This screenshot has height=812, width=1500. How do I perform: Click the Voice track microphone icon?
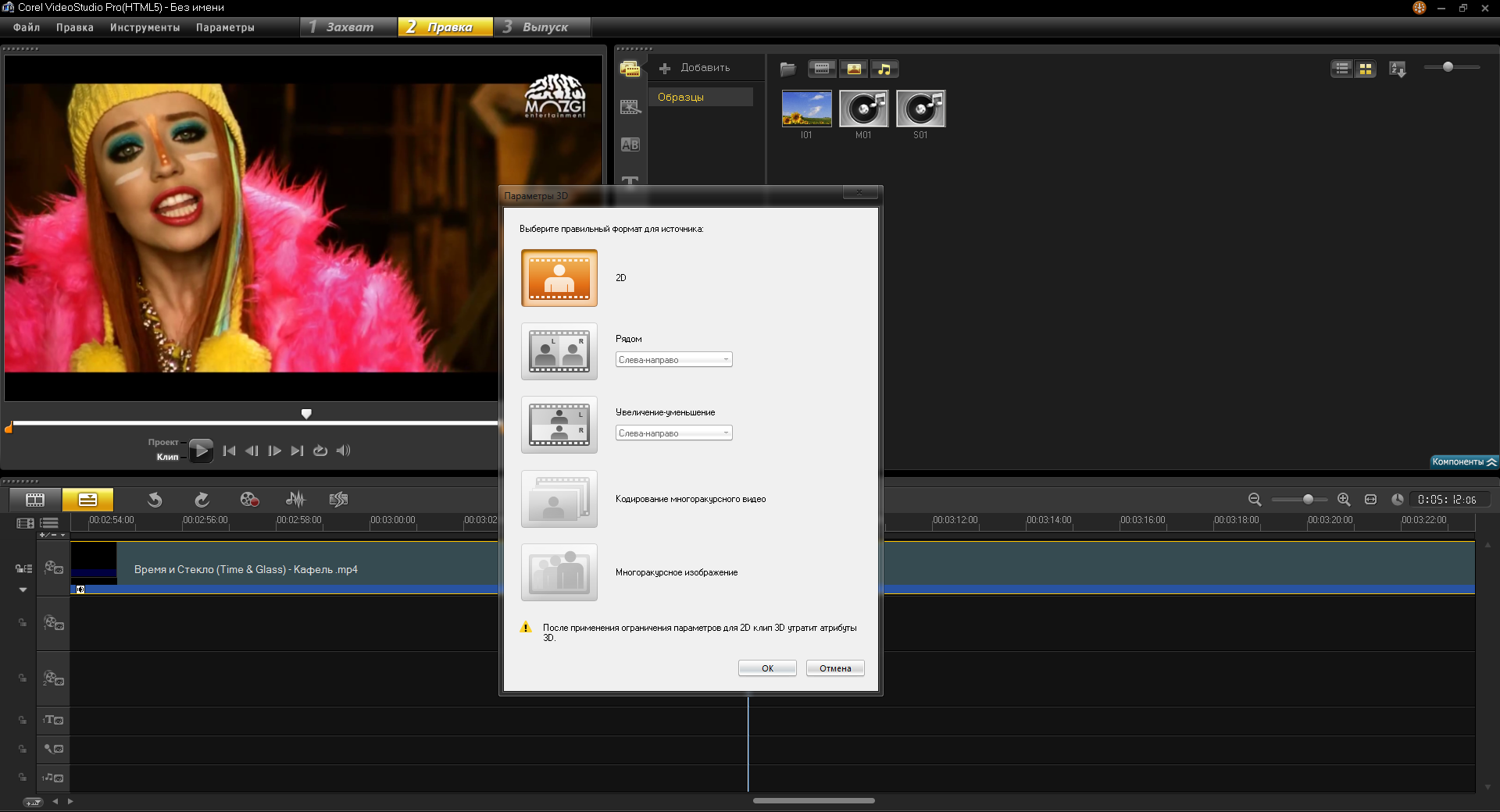tap(53, 749)
